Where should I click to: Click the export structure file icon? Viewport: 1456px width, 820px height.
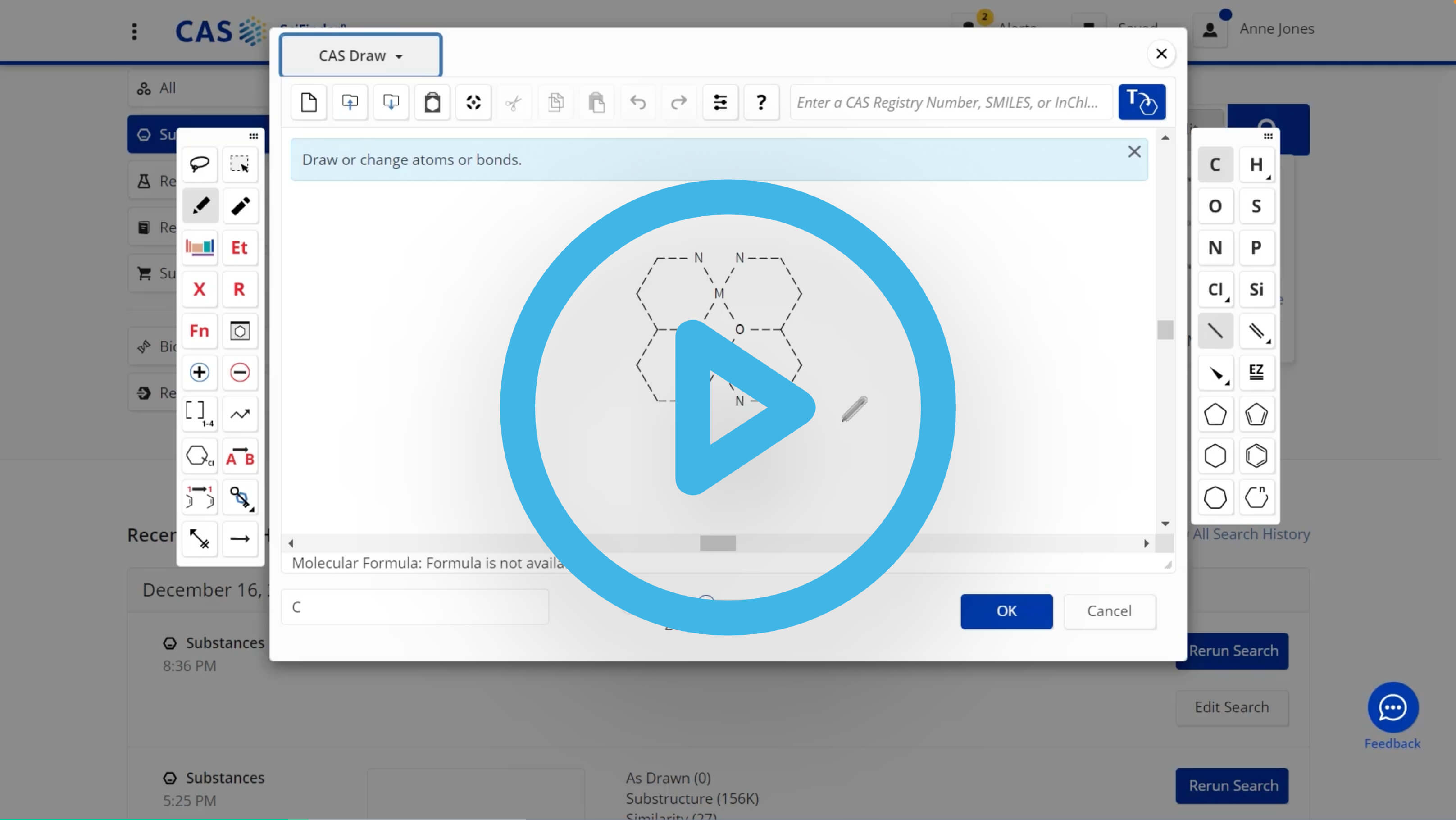click(x=391, y=102)
